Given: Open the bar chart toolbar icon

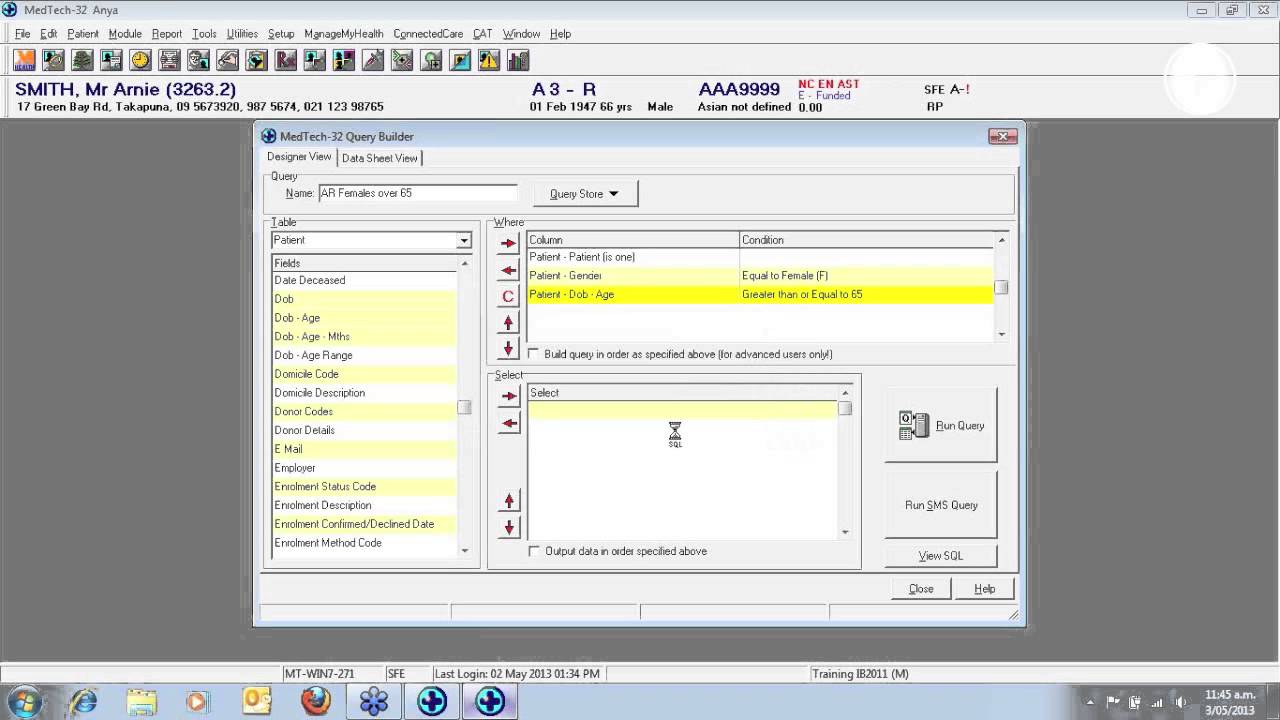Looking at the screenshot, I should (517, 60).
